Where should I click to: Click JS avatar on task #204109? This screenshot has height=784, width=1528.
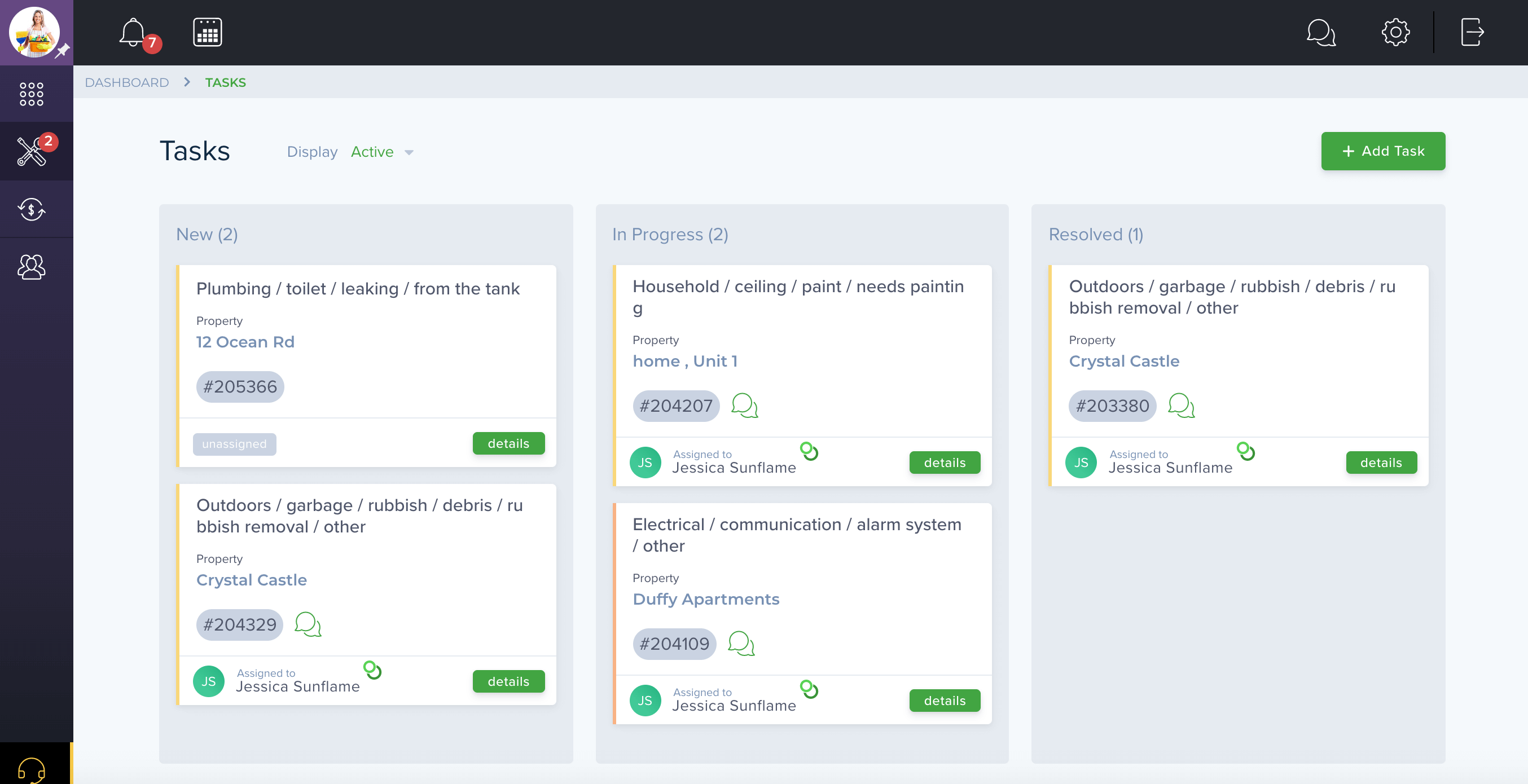[x=646, y=701]
